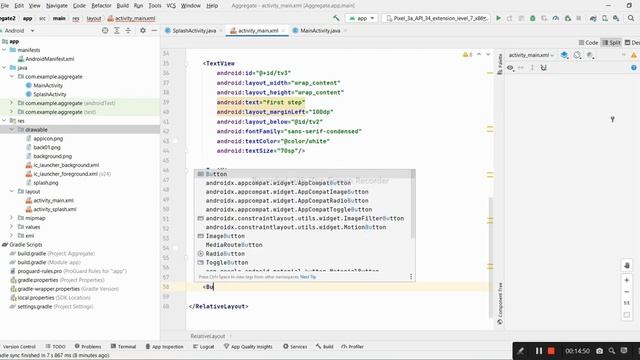Enable the pan hand tool in preview
Screen dimensions: 640x360
[627, 265]
